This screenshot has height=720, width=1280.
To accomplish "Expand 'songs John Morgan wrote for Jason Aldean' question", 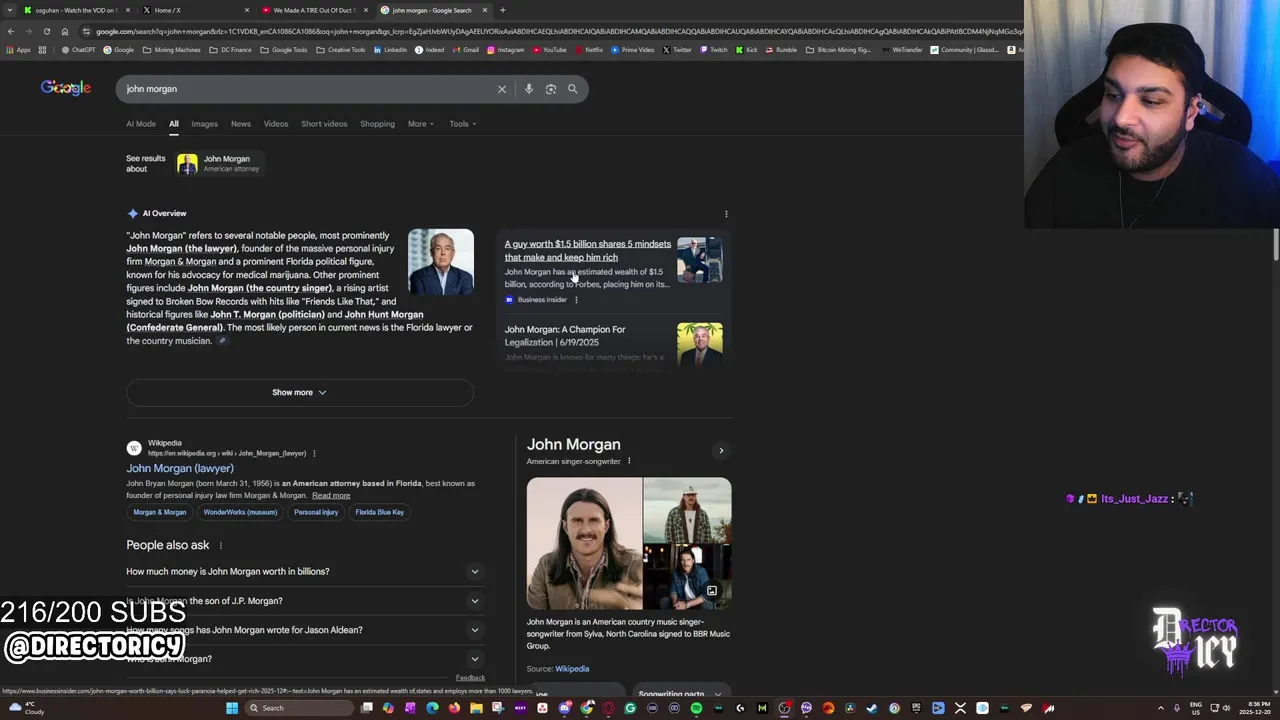I will point(304,630).
